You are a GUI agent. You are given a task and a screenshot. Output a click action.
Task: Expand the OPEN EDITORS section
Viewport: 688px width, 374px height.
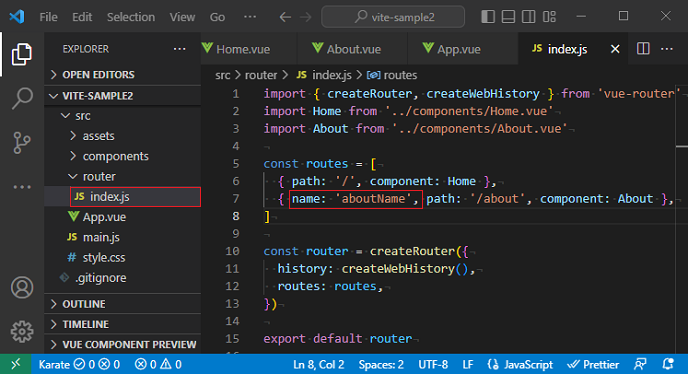(x=123, y=75)
